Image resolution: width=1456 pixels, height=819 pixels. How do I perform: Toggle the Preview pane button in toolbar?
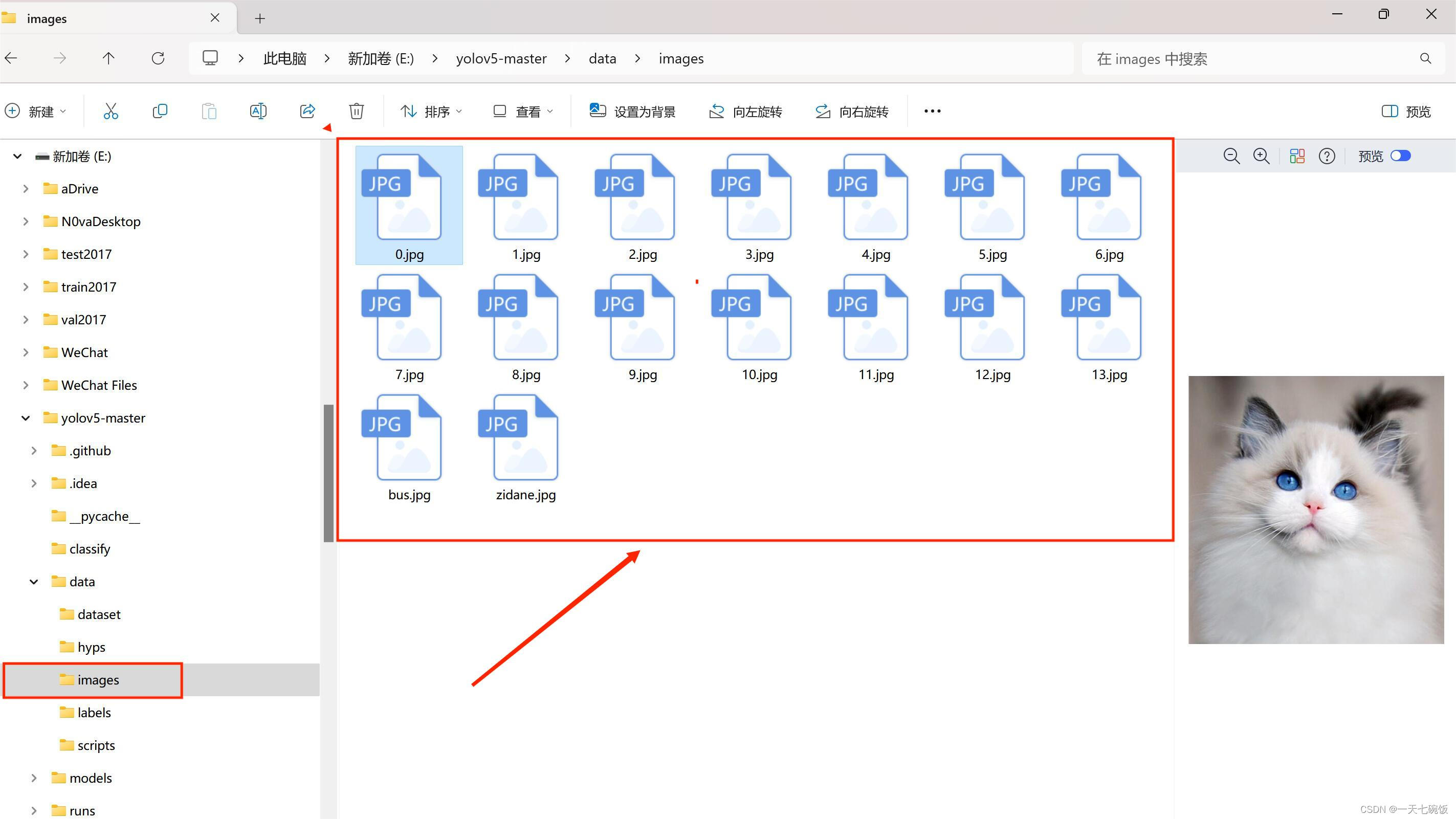[1406, 112]
